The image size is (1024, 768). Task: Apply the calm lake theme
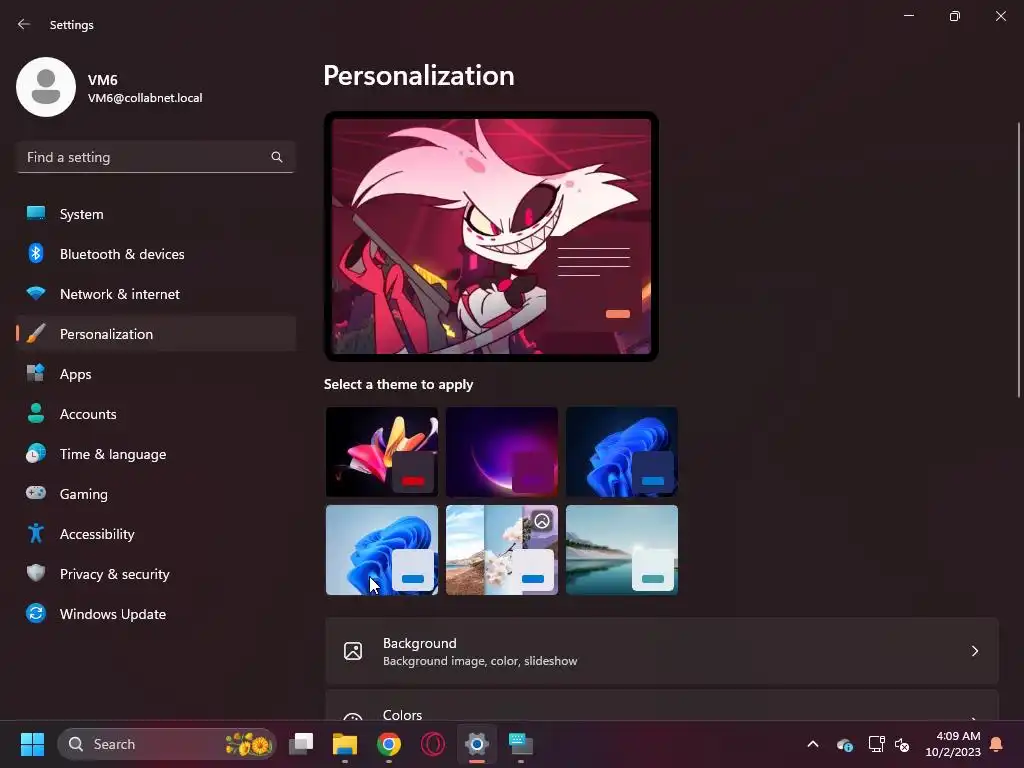coord(622,550)
